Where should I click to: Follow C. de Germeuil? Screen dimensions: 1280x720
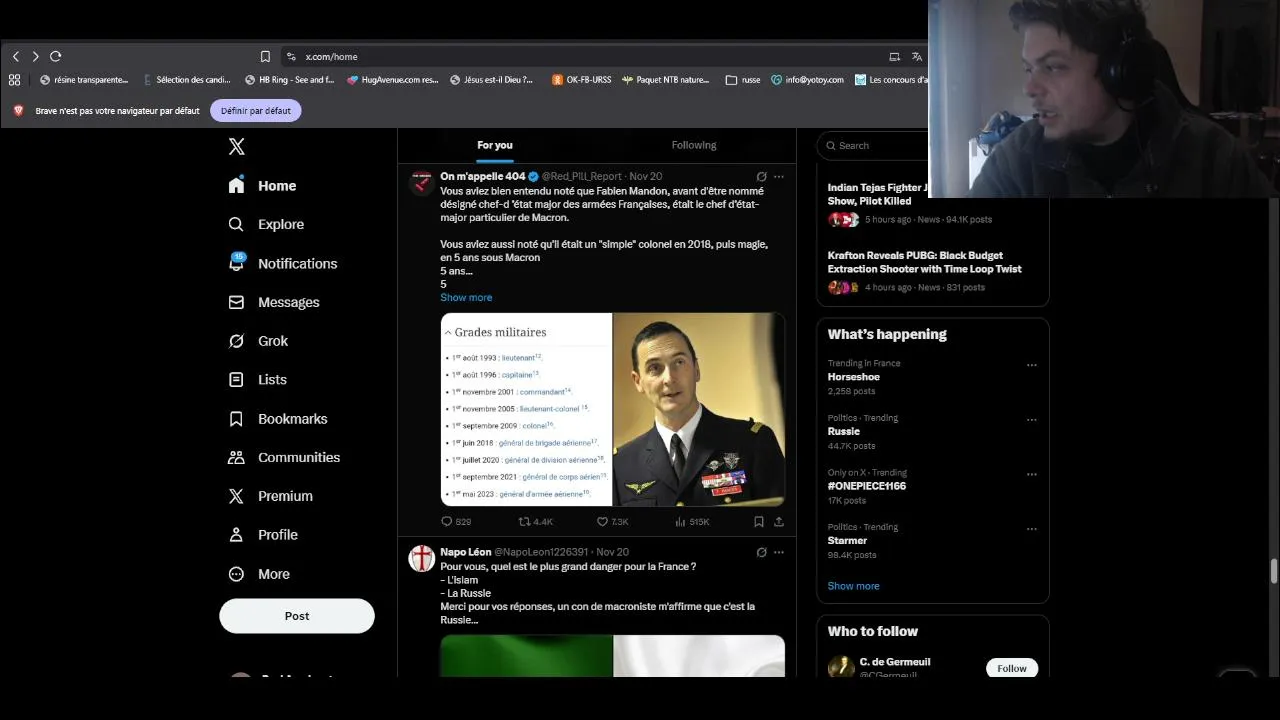tap(1012, 668)
